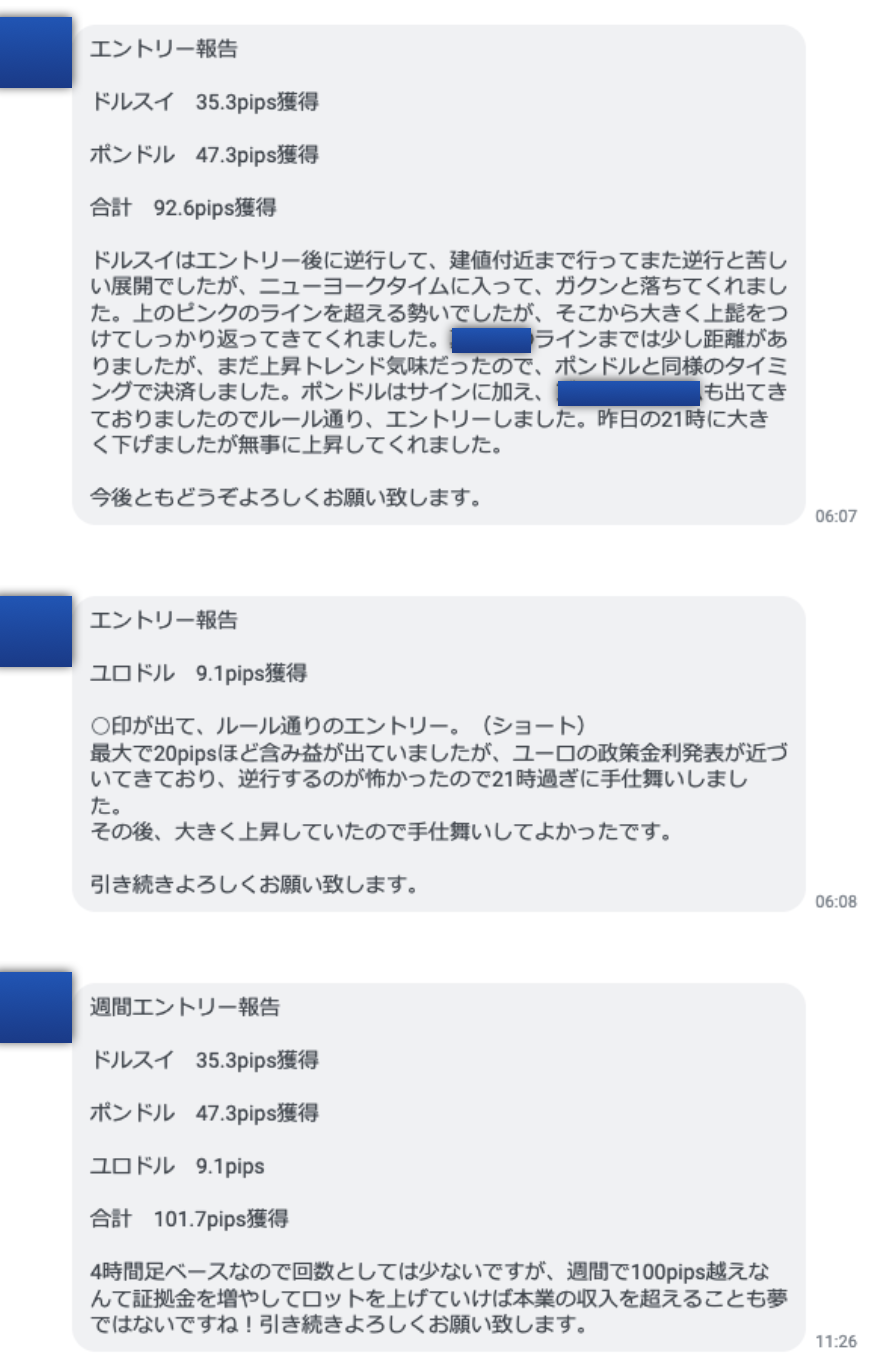Click ユロドル 9.1pips in the weekly report
The width and height of the screenshot is (881, 1364).
(x=177, y=1166)
